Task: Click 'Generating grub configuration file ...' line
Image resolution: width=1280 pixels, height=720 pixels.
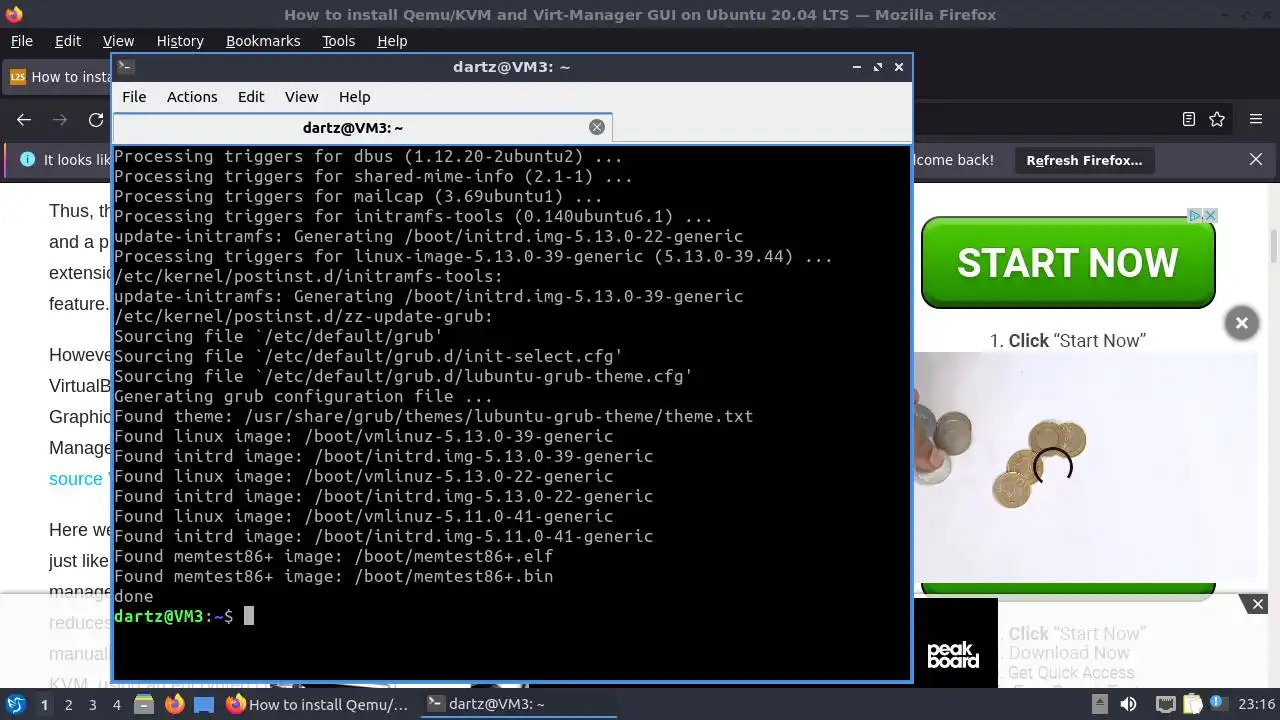Action: pos(304,396)
